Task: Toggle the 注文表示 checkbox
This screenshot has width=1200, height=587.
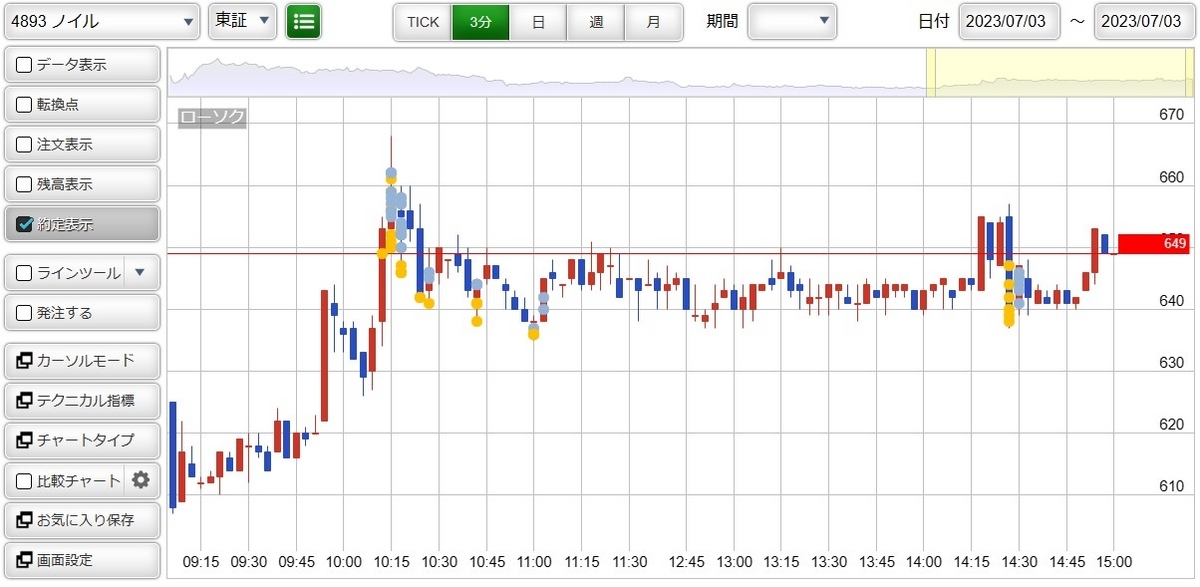Action: tap(25, 144)
